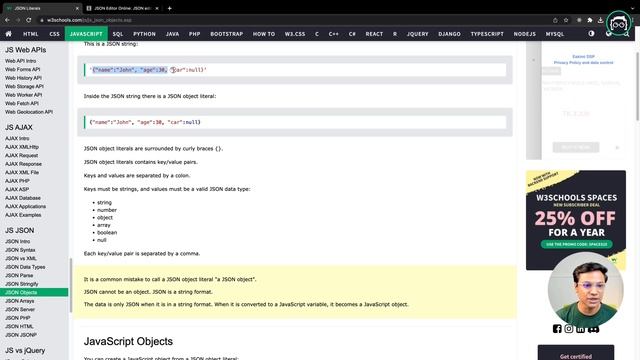Open REACT in top navigation
This screenshot has height=360, width=640.
point(374,34)
